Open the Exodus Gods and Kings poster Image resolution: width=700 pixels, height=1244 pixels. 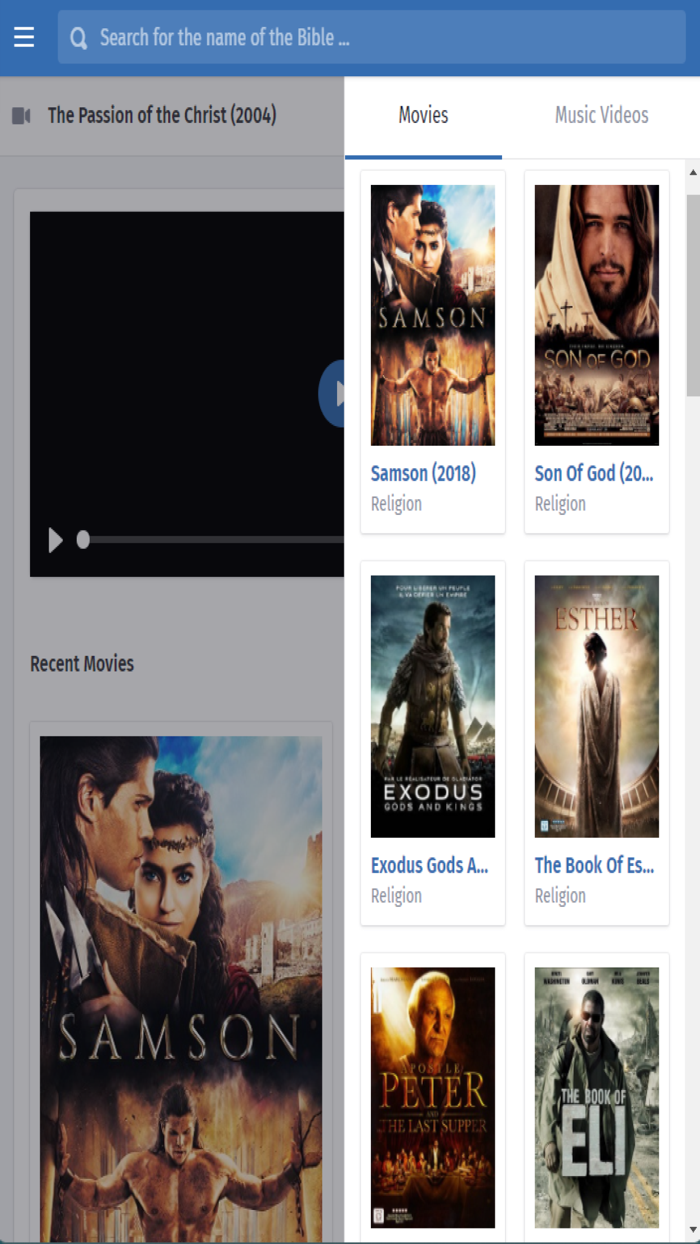(433, 706)
